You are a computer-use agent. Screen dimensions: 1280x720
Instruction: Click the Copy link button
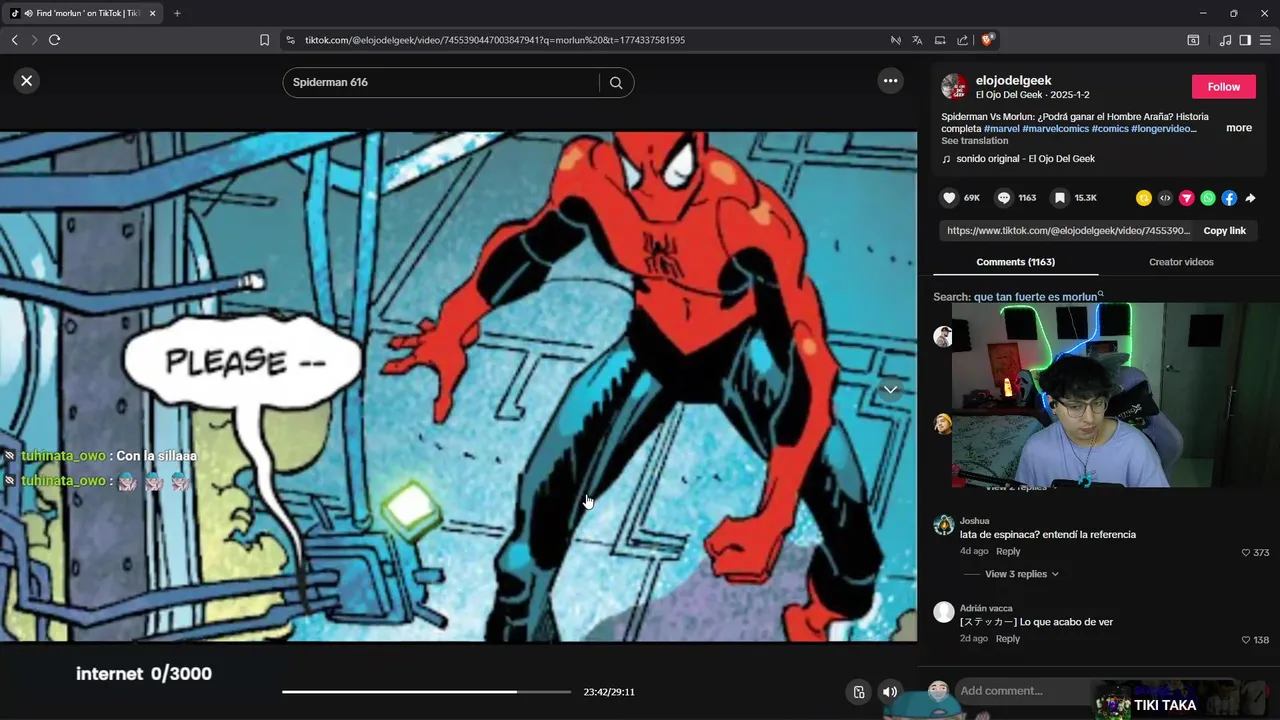click(1224, 231)
